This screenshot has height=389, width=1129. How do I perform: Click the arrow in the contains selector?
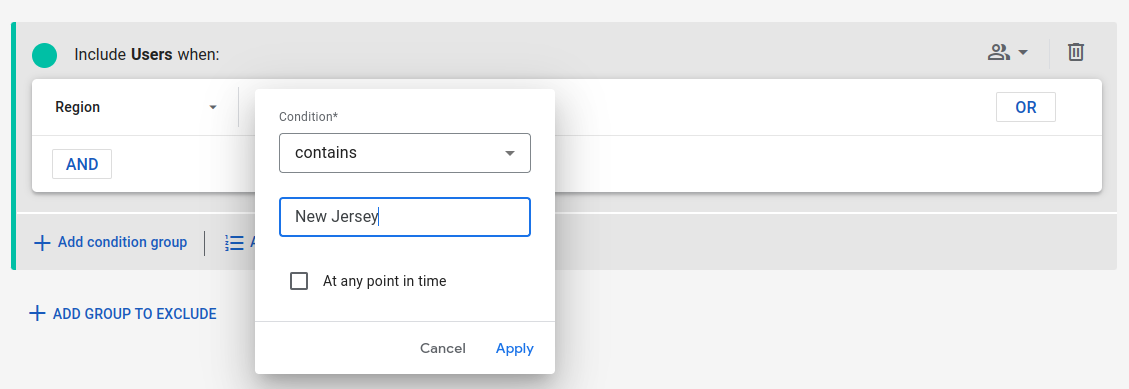510,153
